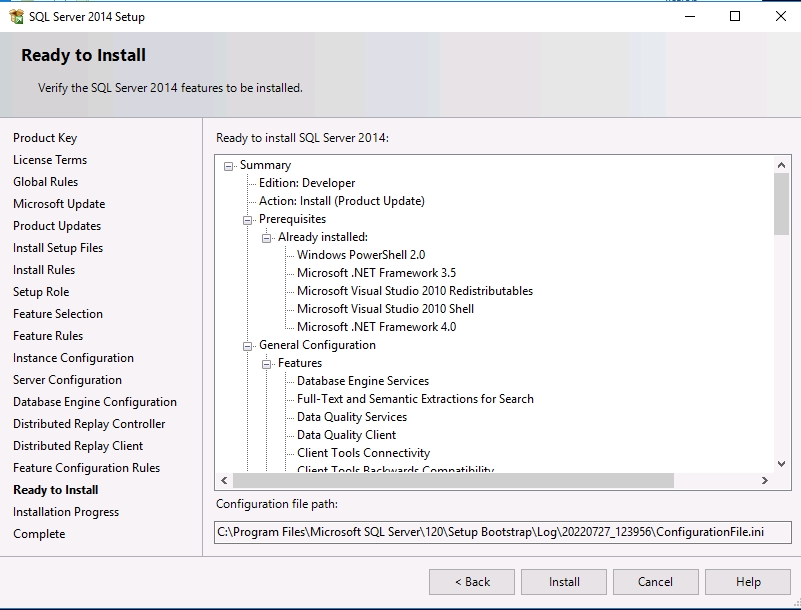Collapse the Already installed node
The image size is (801, 610).
(x=266, y=238)
